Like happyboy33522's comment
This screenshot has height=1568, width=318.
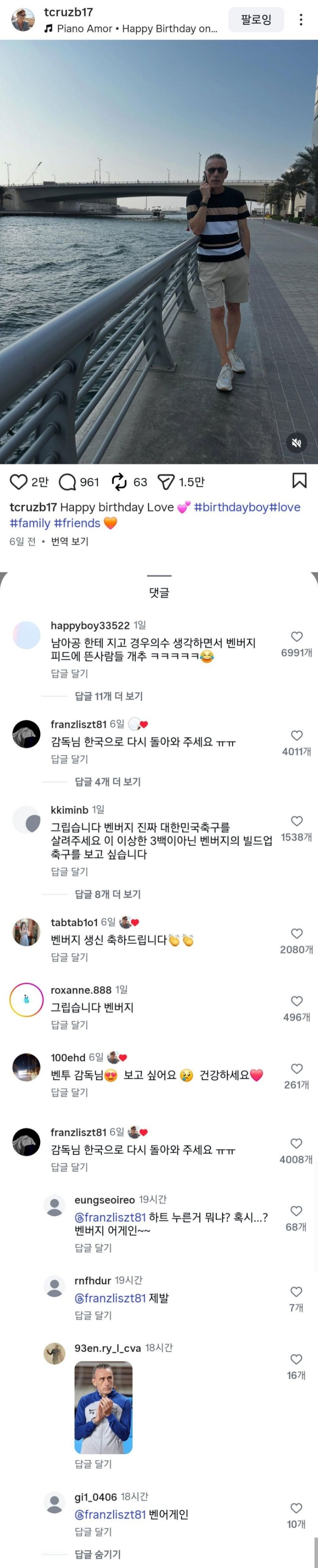(297, 637)
